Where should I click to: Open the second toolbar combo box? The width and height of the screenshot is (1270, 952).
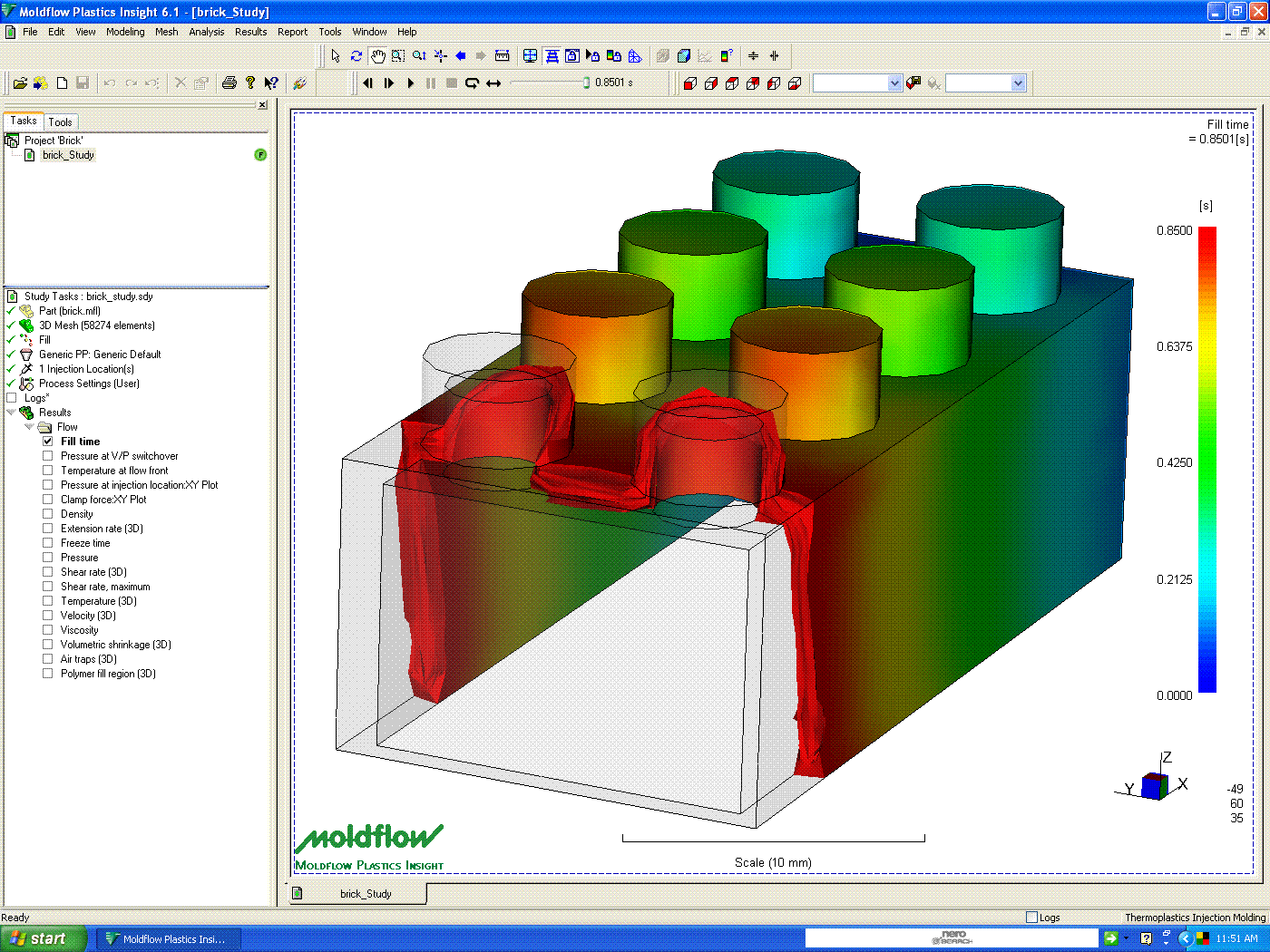click(1018, 83)
